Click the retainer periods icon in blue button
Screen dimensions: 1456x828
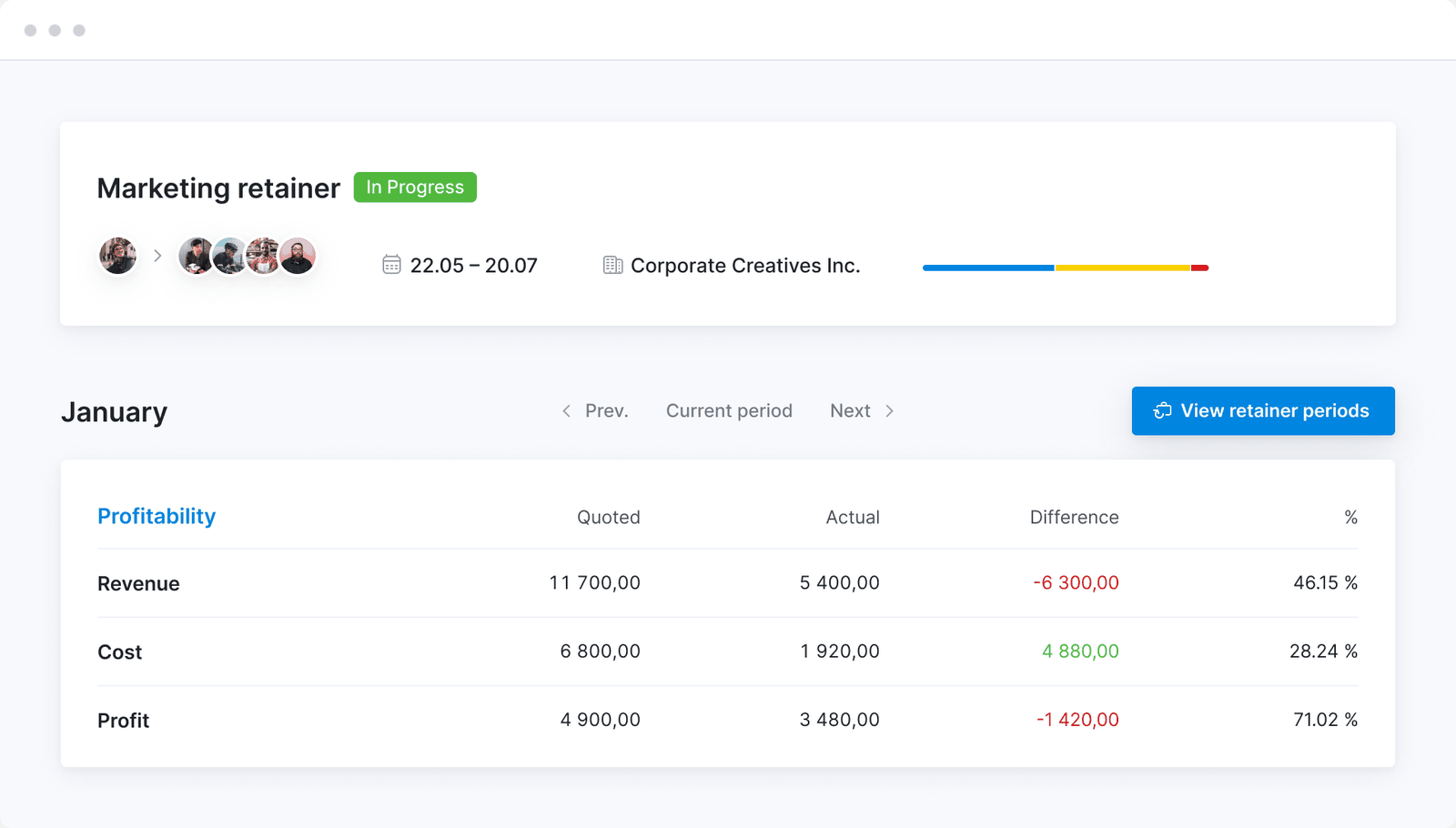[x=1162, y=410]
